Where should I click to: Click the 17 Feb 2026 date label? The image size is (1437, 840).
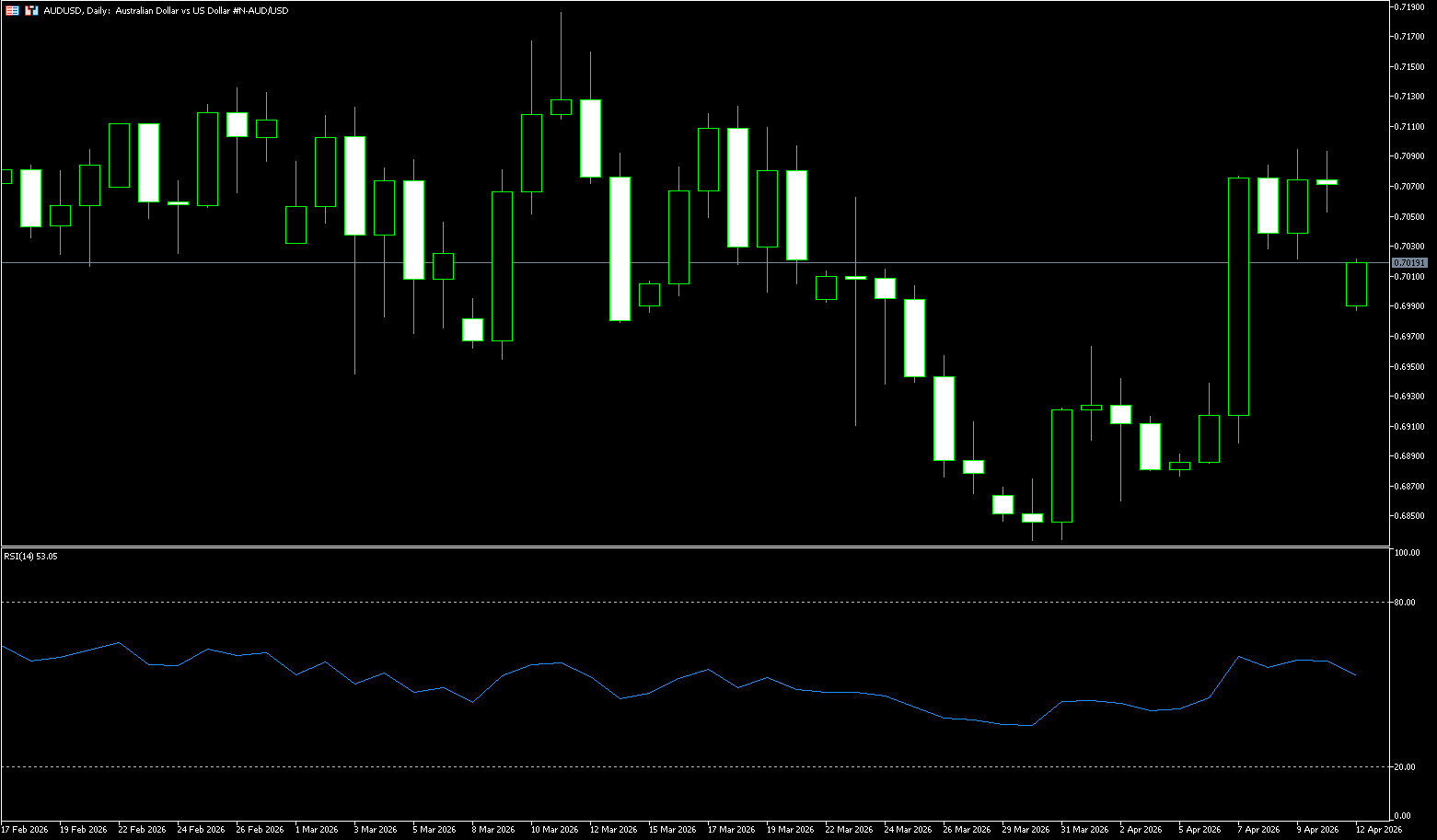click(x=25, y=830)
